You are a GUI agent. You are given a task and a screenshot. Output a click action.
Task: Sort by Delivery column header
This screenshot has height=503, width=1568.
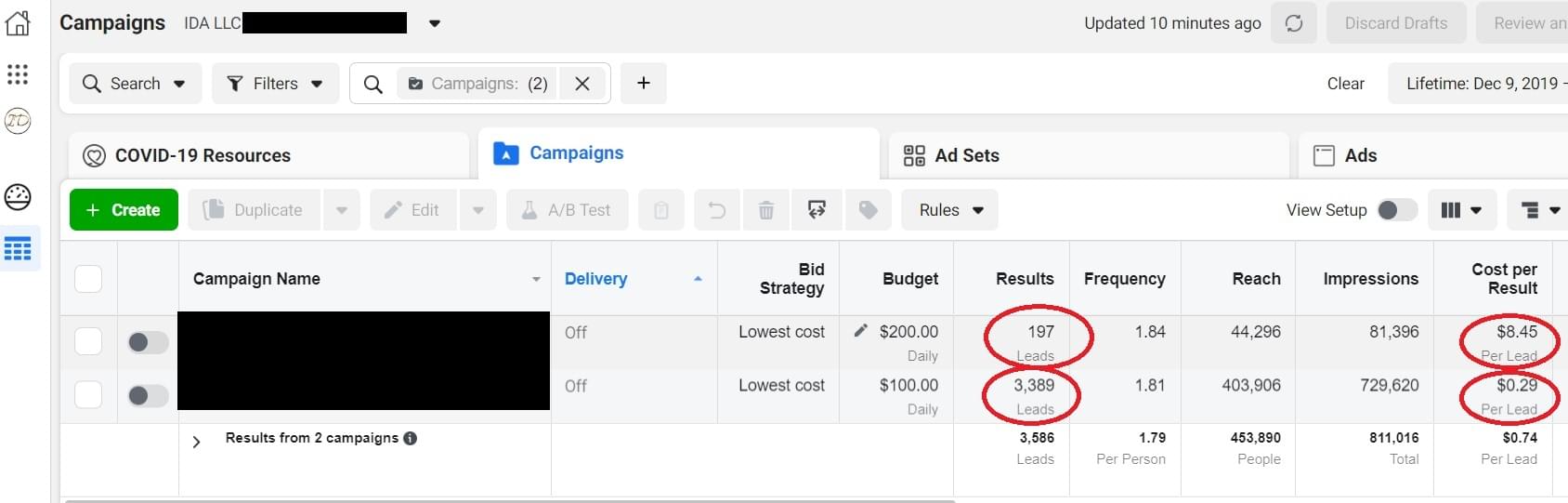pyautogui.click(x=596, y=279)
